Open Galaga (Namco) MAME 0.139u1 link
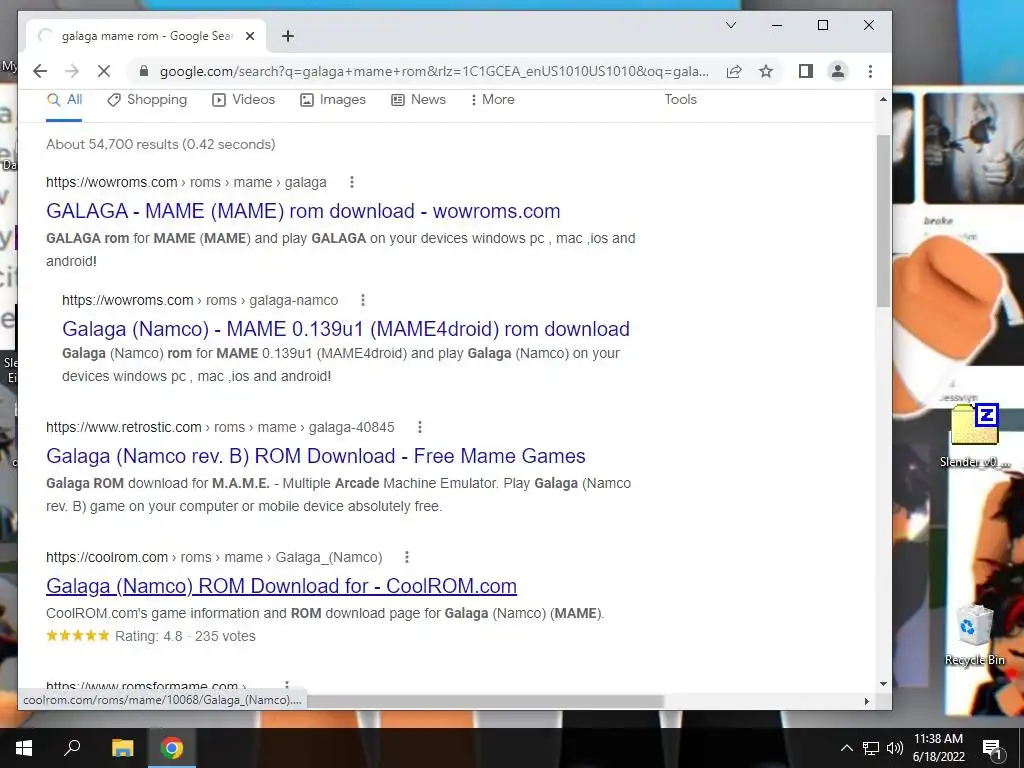This screenshot has height=768, width=1024. click(346, 328)
